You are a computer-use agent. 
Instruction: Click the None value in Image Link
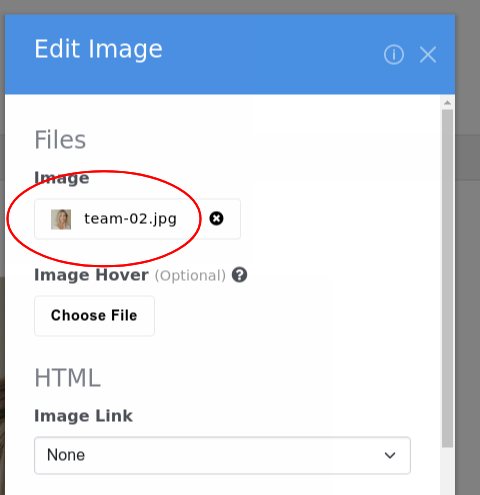point(66,455)
